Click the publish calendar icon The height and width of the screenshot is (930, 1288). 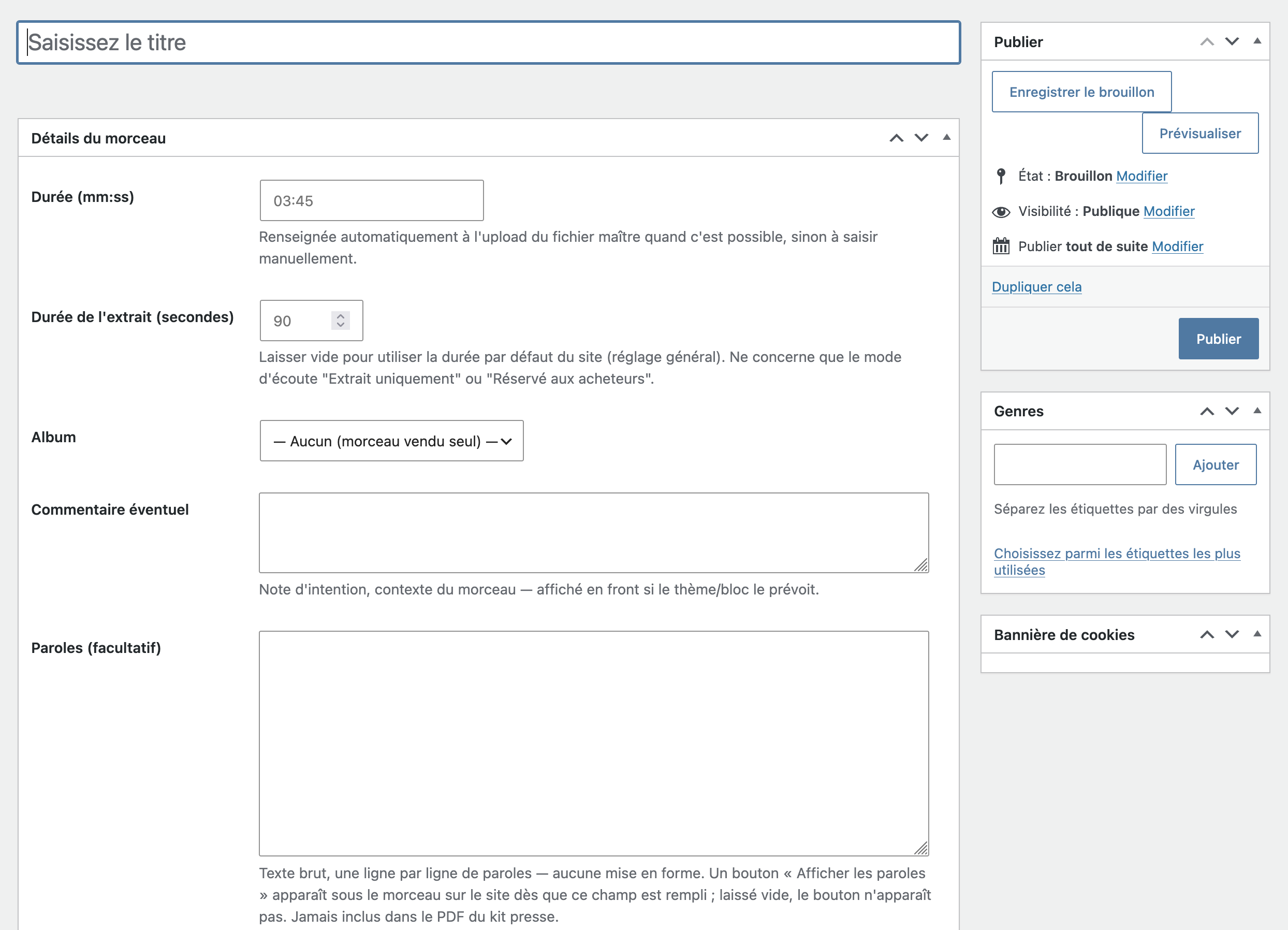pos(1001,246)
